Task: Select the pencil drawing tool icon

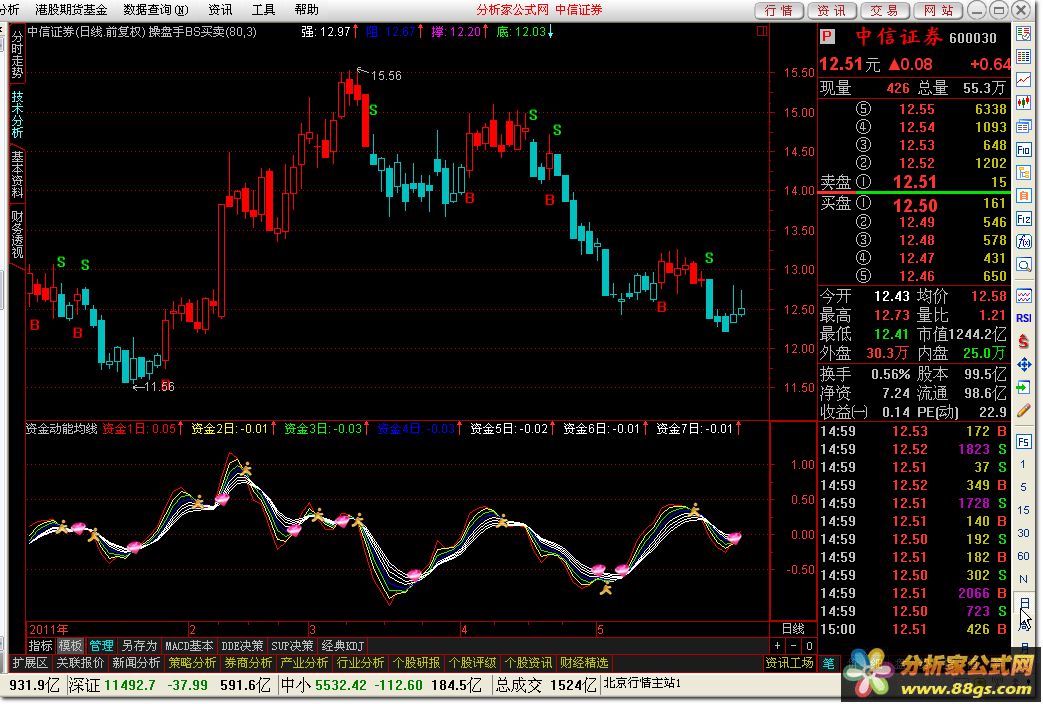Action: click(x=1023, y=411)
